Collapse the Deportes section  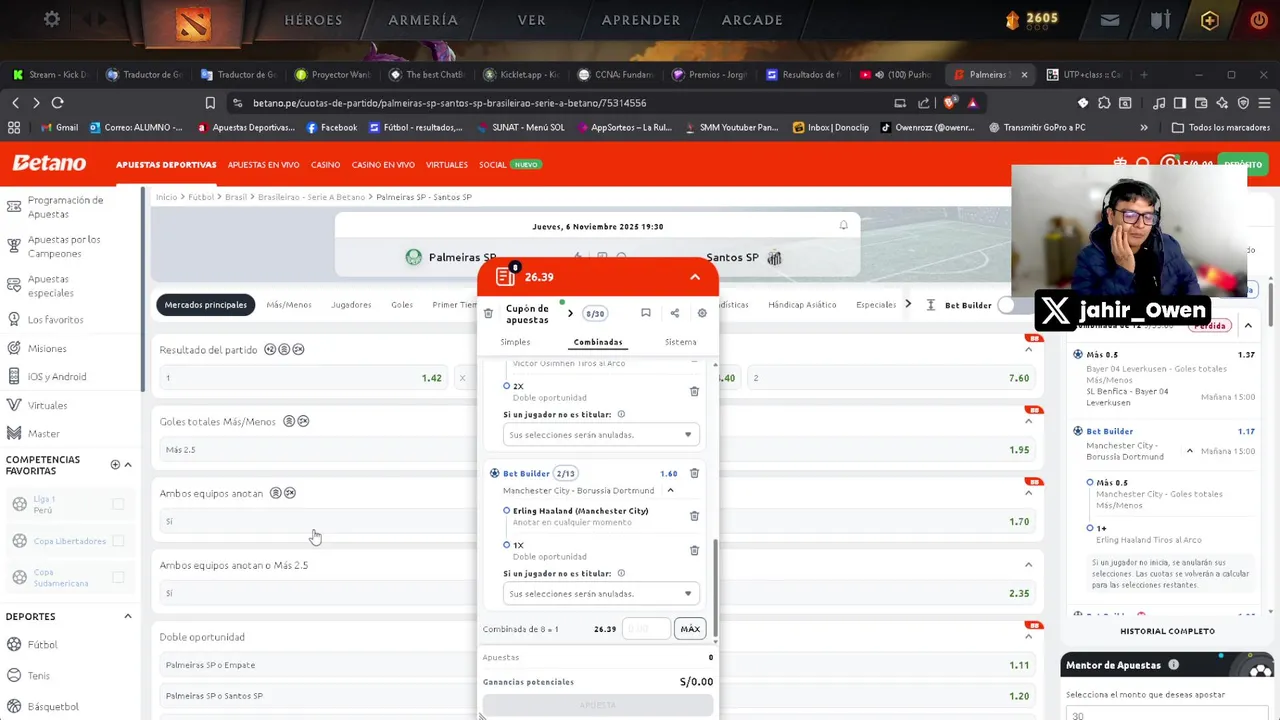pos(128,616)
